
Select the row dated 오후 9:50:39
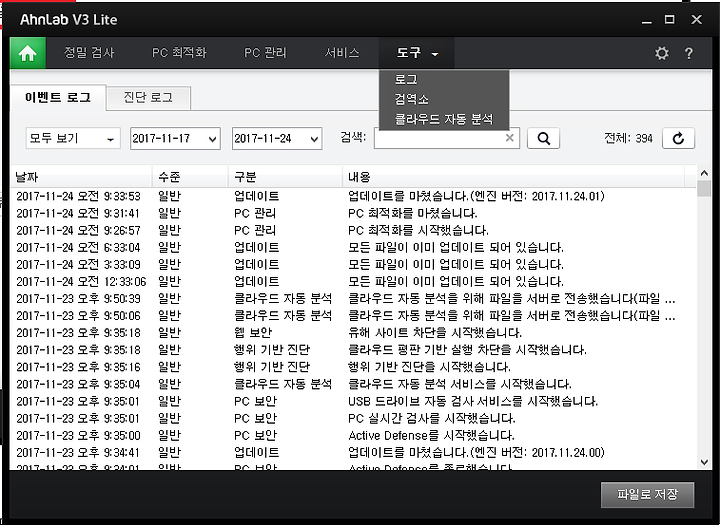(x=353, y=299)
